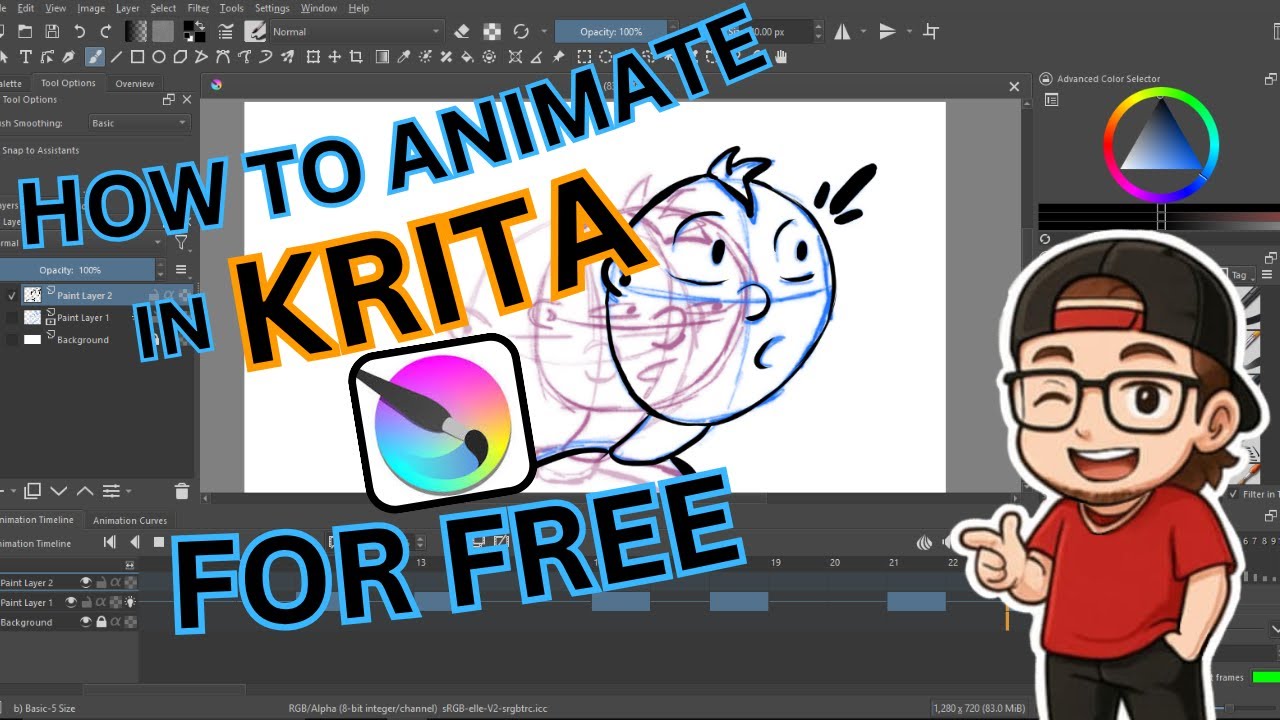Toggle preserve alpha checkerboard button

point(492,32)
